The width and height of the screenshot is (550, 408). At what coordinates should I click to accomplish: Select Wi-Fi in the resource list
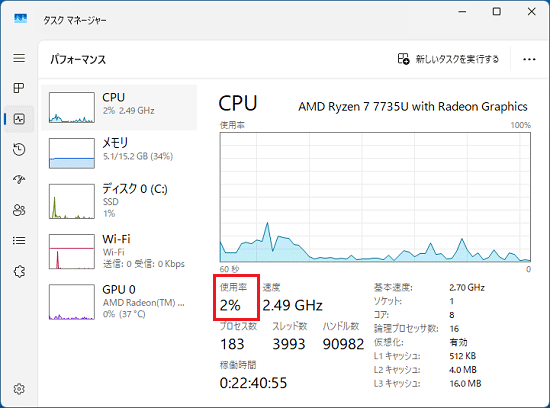[x=119, y=252]
